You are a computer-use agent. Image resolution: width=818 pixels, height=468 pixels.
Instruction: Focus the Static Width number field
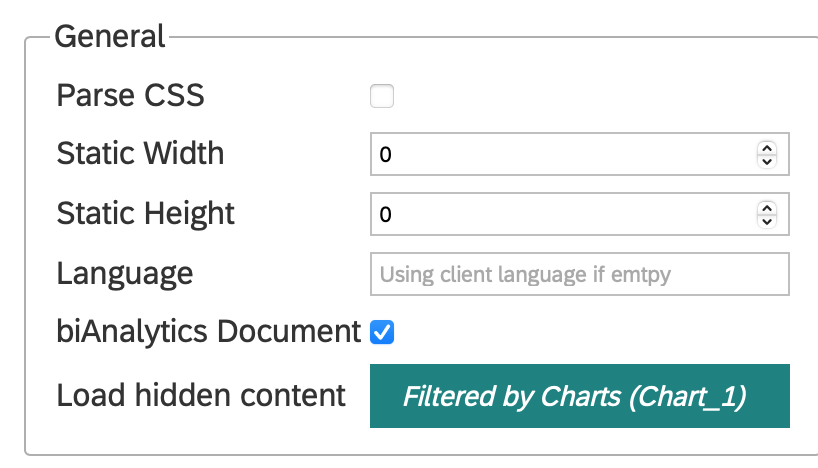pos(580,154)
